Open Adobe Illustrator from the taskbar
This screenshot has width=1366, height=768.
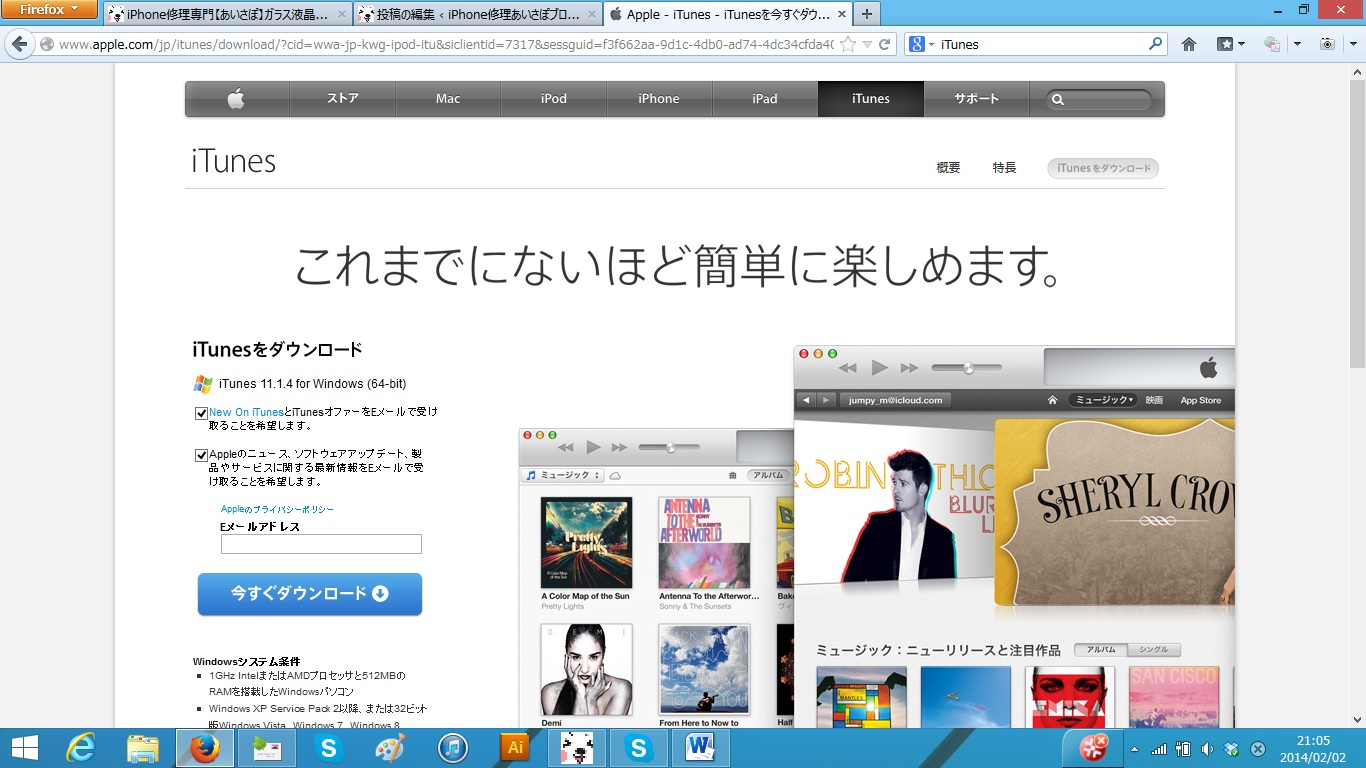click(x=515, y=748)
